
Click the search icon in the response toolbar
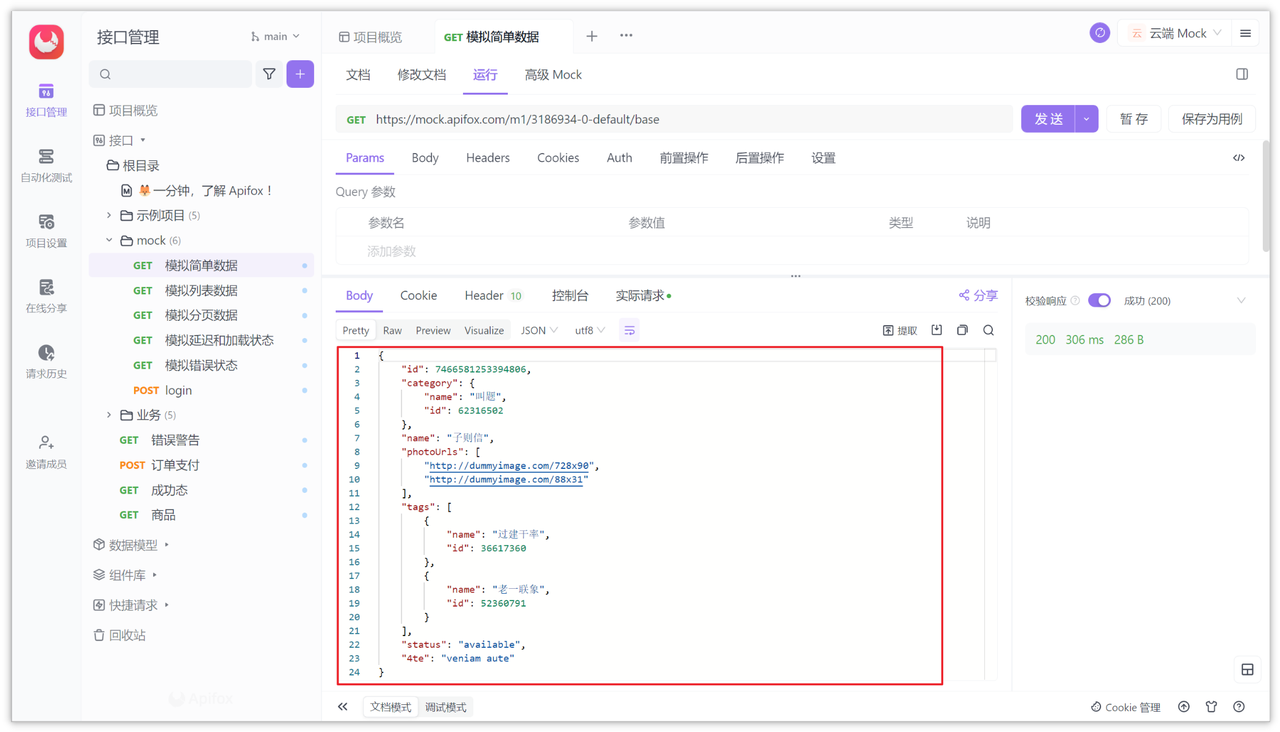coord(988,329)
